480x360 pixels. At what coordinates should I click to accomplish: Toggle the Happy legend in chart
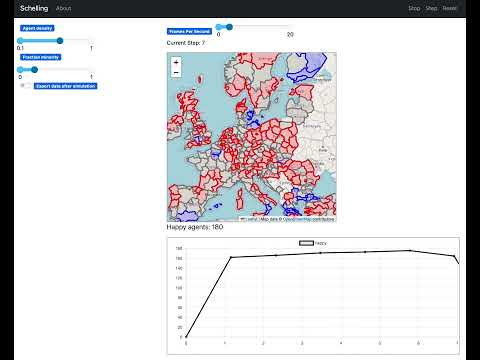point(313,243)
